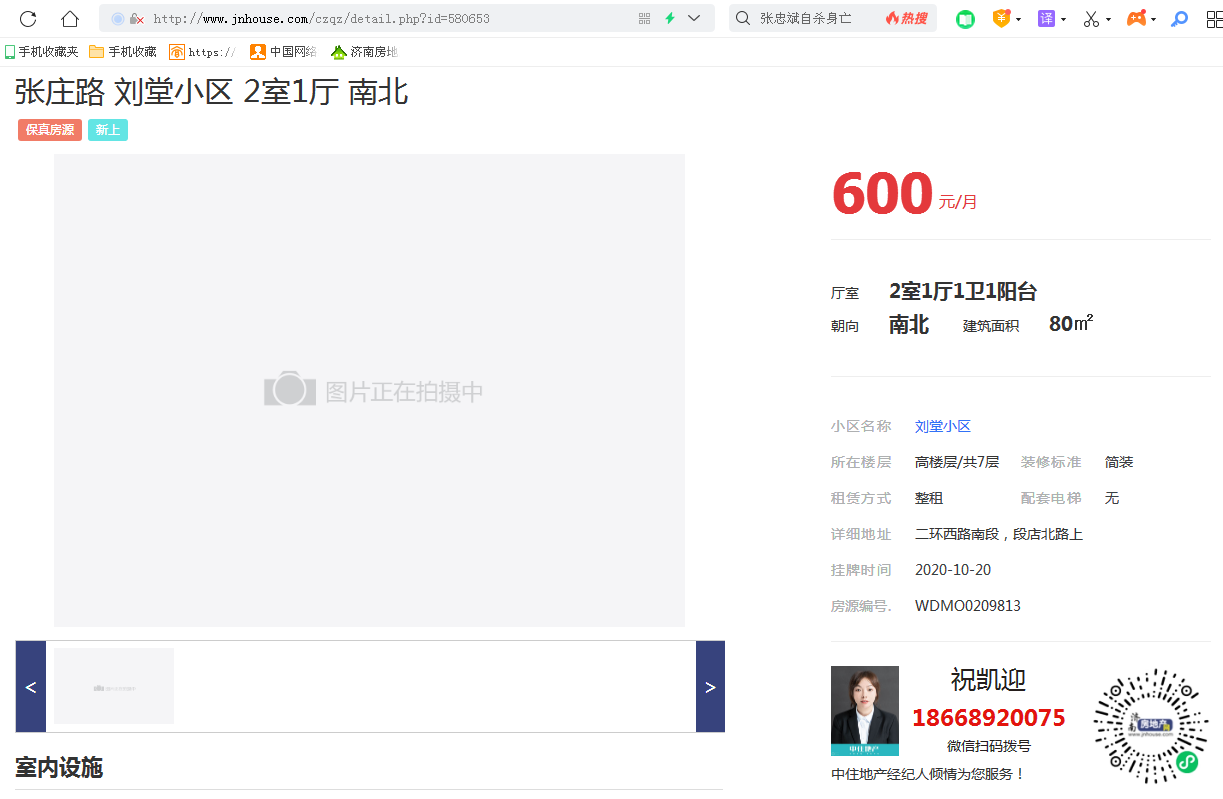
Task: Expand the dropdown arrow beside the translate icon
Action: pyautogui.click(x=1064, y=20)
